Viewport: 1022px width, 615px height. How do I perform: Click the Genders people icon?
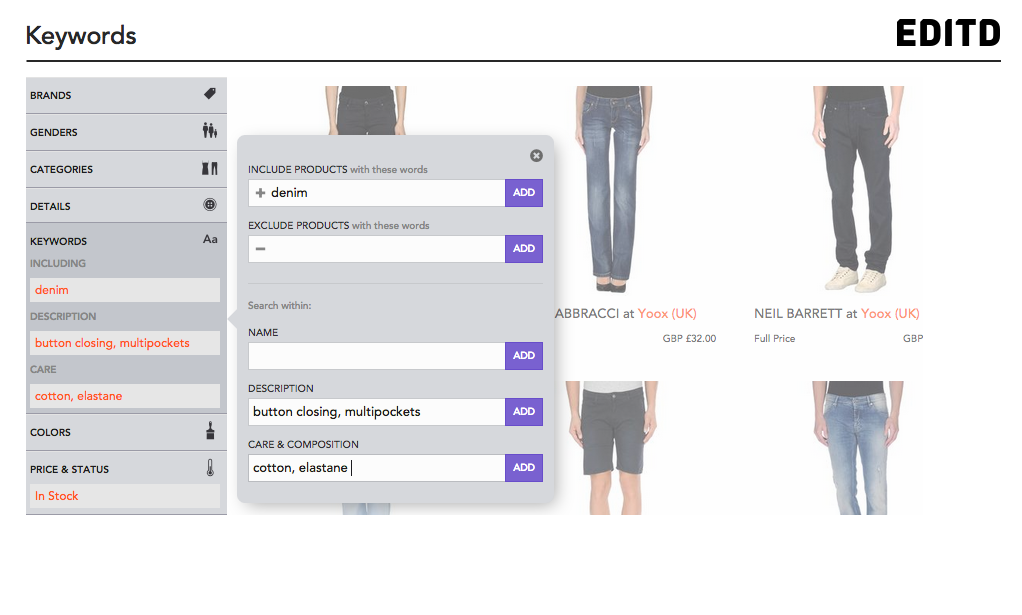[x=209, y=130]
